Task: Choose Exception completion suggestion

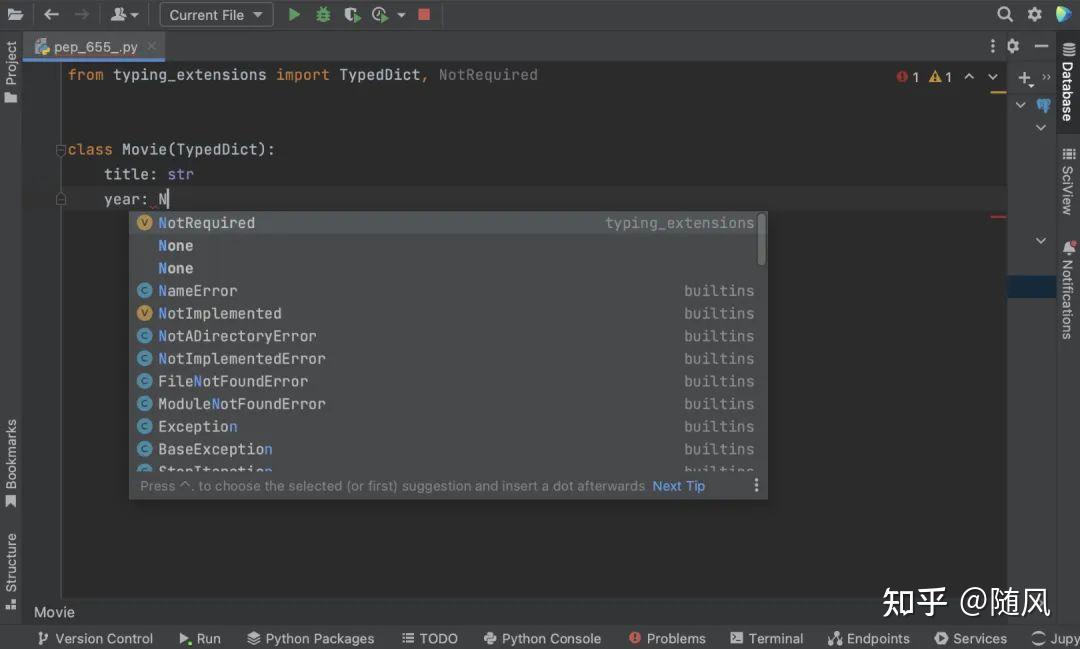Action: tap(445, 427)
